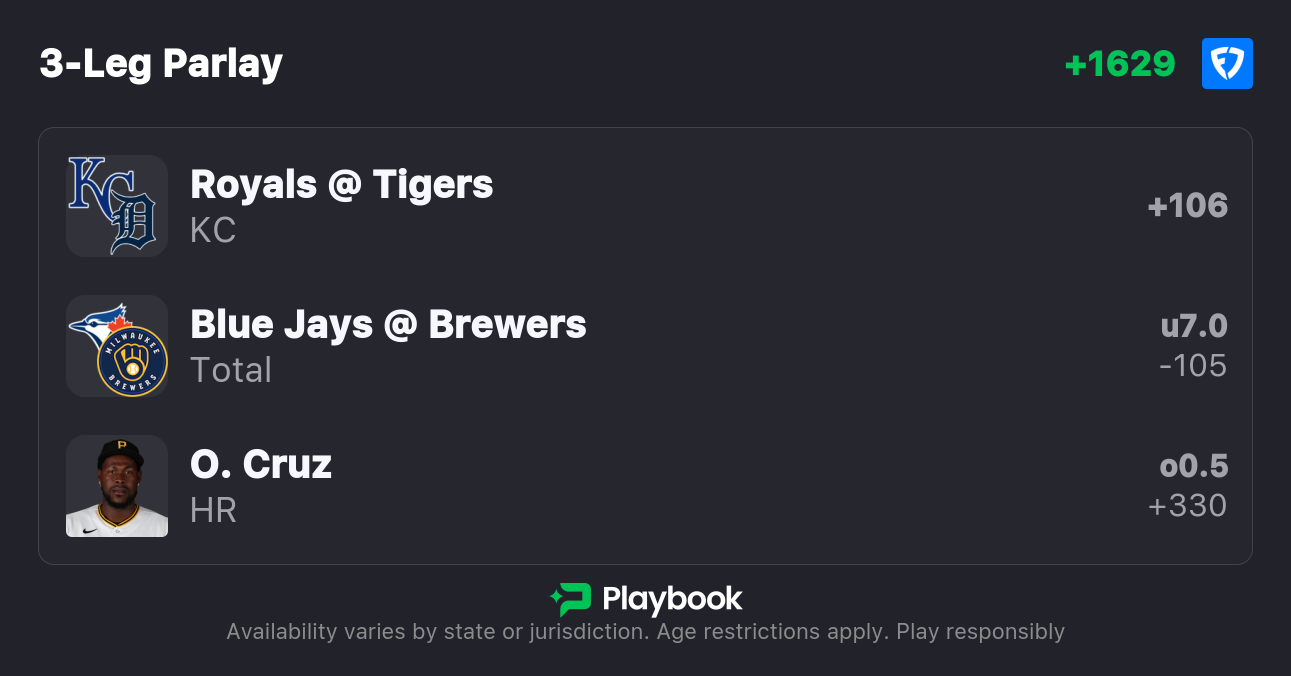This screenshot has height=676, width=1291.
Task: Click the Detroit Tigers D logo
Action: [134, 223]
